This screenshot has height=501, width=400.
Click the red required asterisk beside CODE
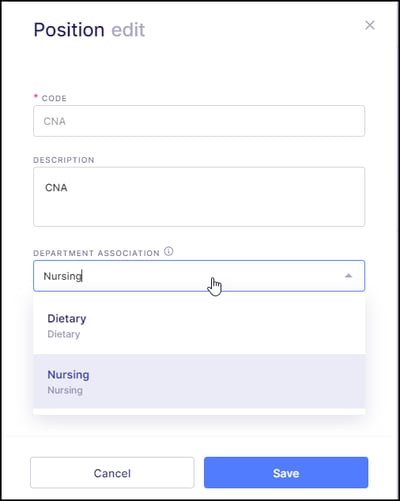point(36,97)
